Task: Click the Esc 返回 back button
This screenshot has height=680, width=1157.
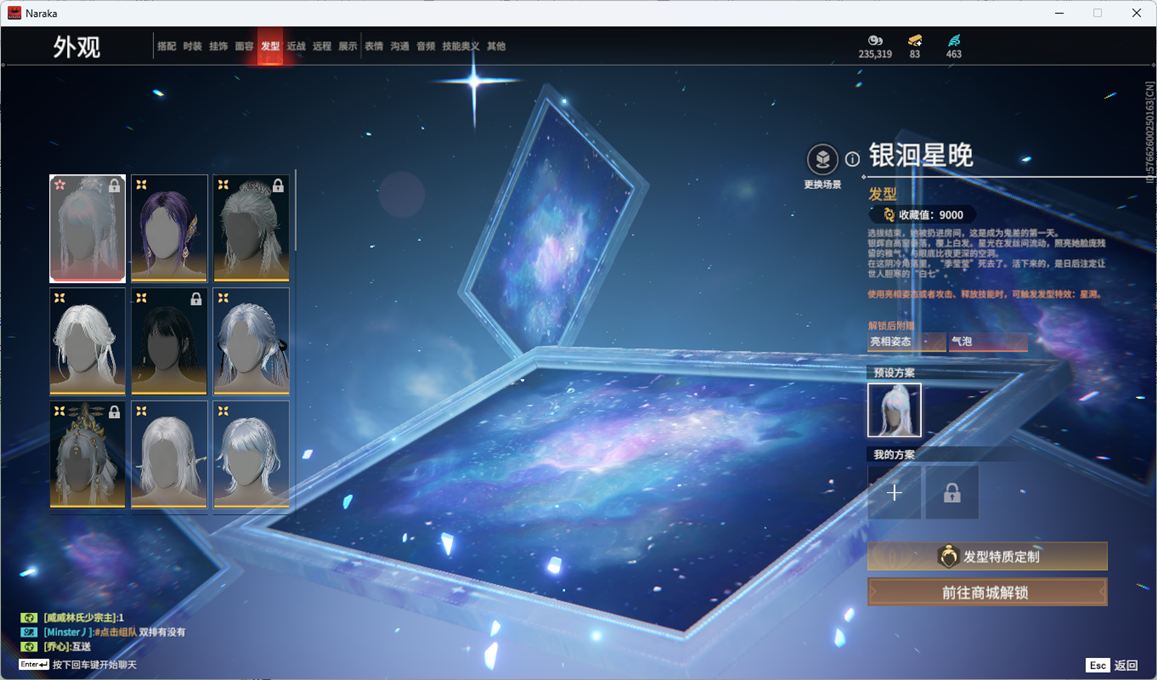Action: pyautogui.click(x=1113, y=665)
